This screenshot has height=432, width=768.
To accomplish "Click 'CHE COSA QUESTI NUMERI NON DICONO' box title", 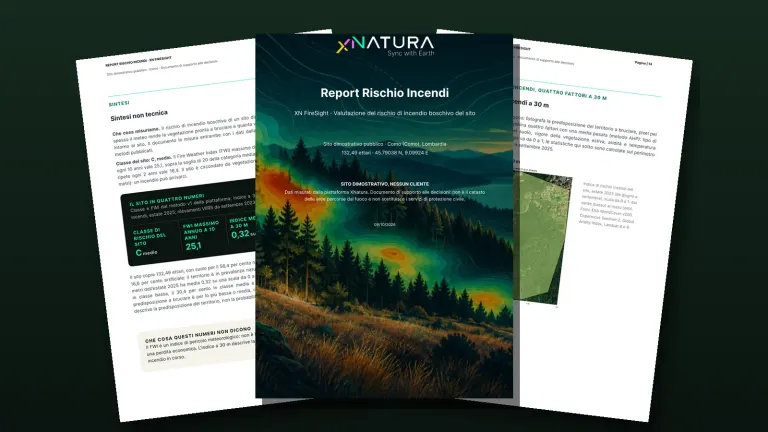I will (x=198, y=335).
